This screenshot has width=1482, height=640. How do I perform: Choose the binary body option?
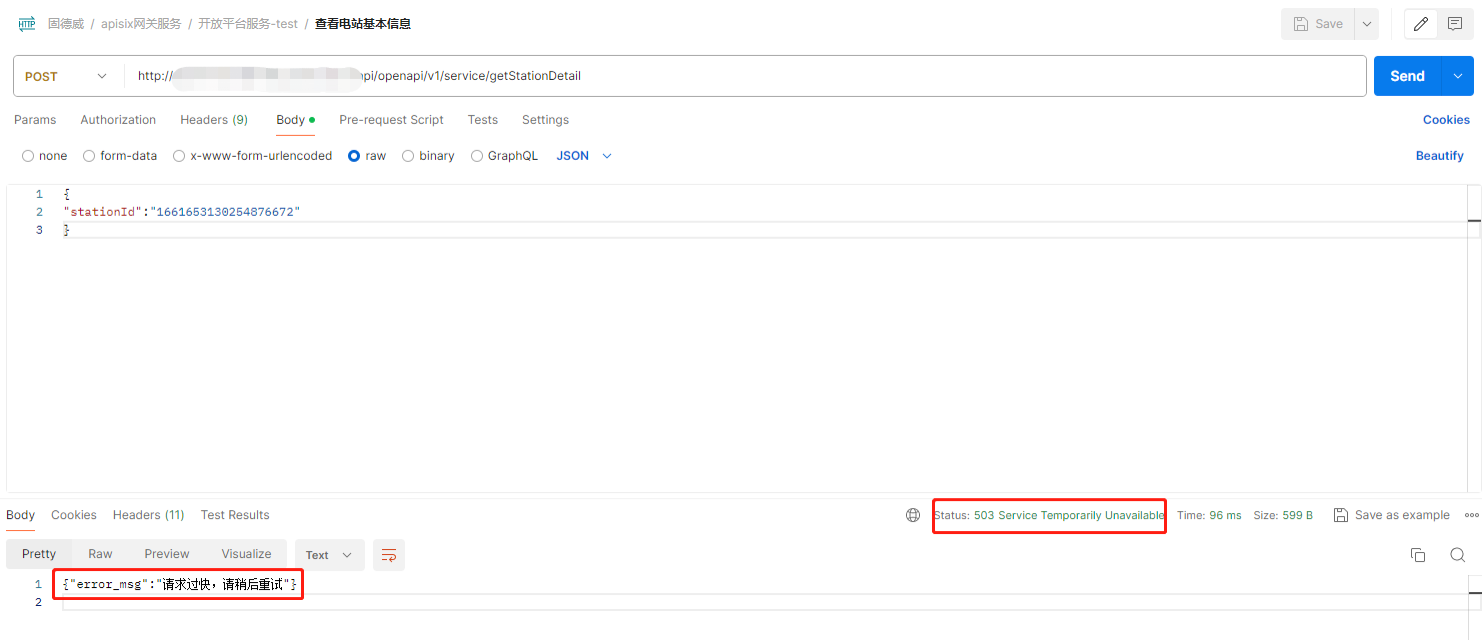tap(408, 156)
